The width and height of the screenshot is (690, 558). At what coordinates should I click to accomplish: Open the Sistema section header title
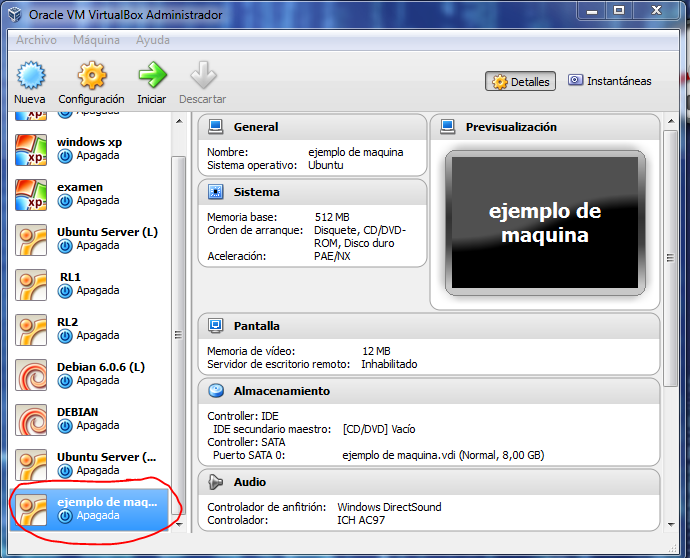click(x=257, y=192)
